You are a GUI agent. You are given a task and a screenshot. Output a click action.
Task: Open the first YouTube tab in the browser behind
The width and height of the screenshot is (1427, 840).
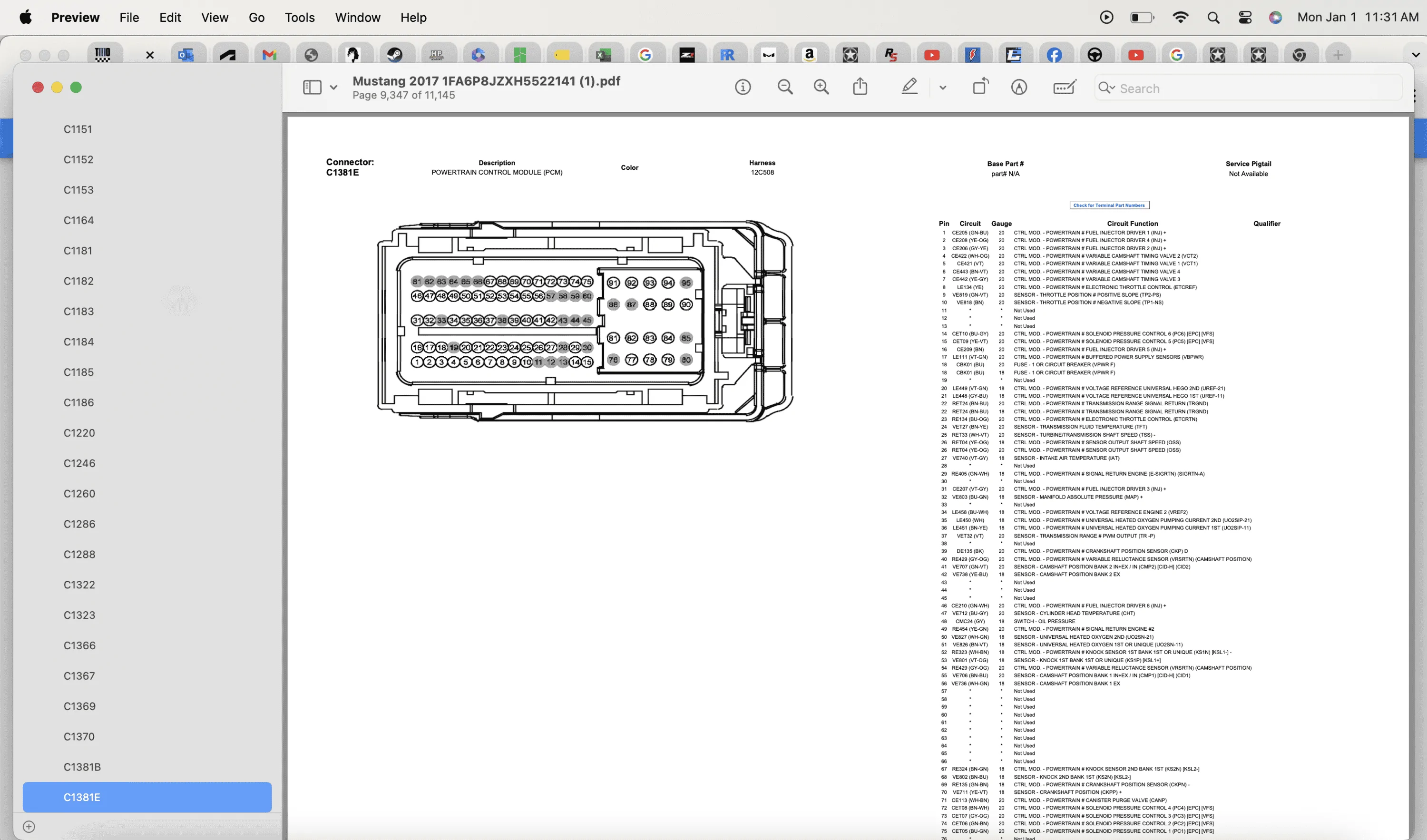(x=931, y=55)
